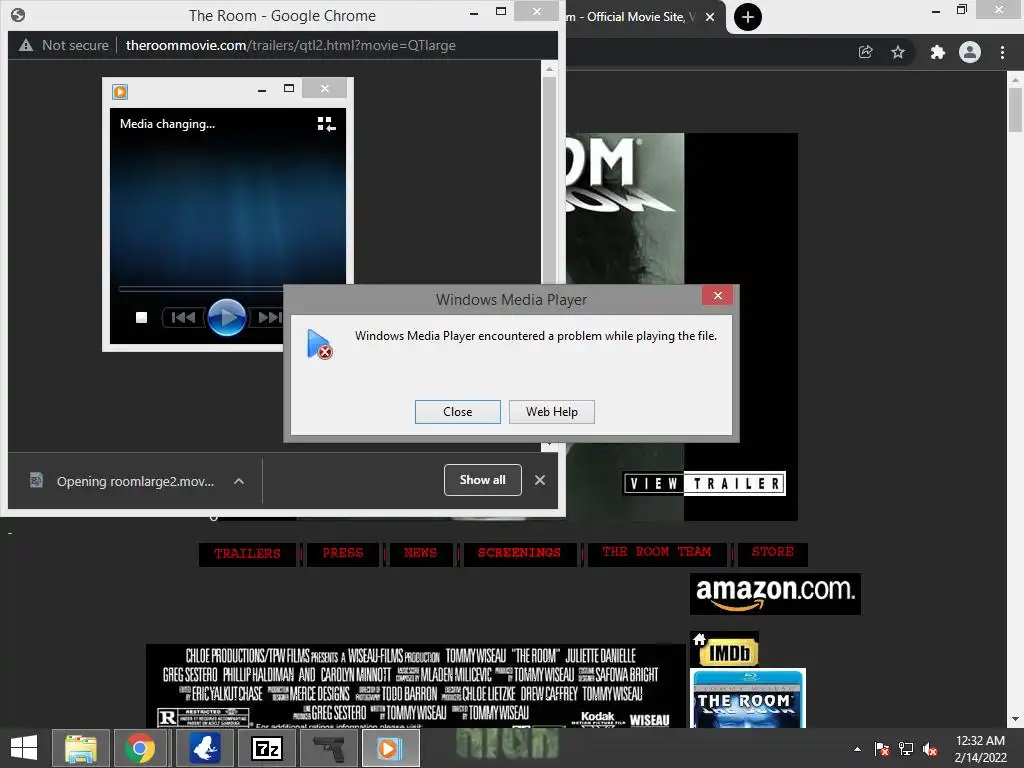This screenshot has width=1024, height=768.
Task: Click the Not secure warning icon
Action: tap(26, 45)
